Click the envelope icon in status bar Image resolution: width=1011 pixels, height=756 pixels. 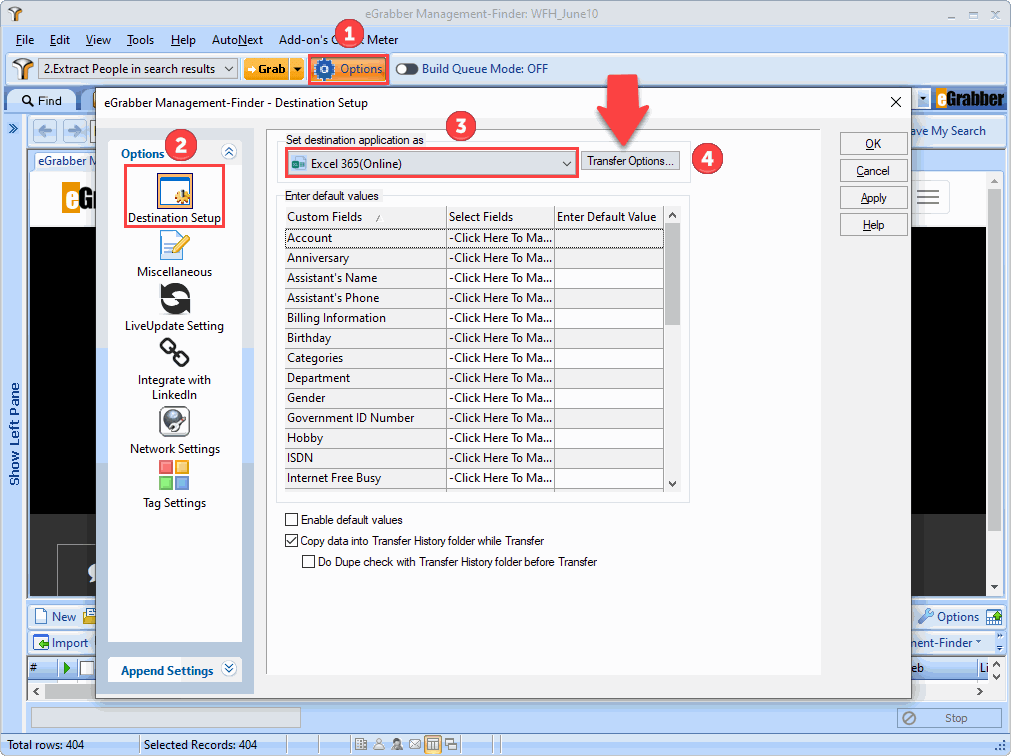(415, 744)
